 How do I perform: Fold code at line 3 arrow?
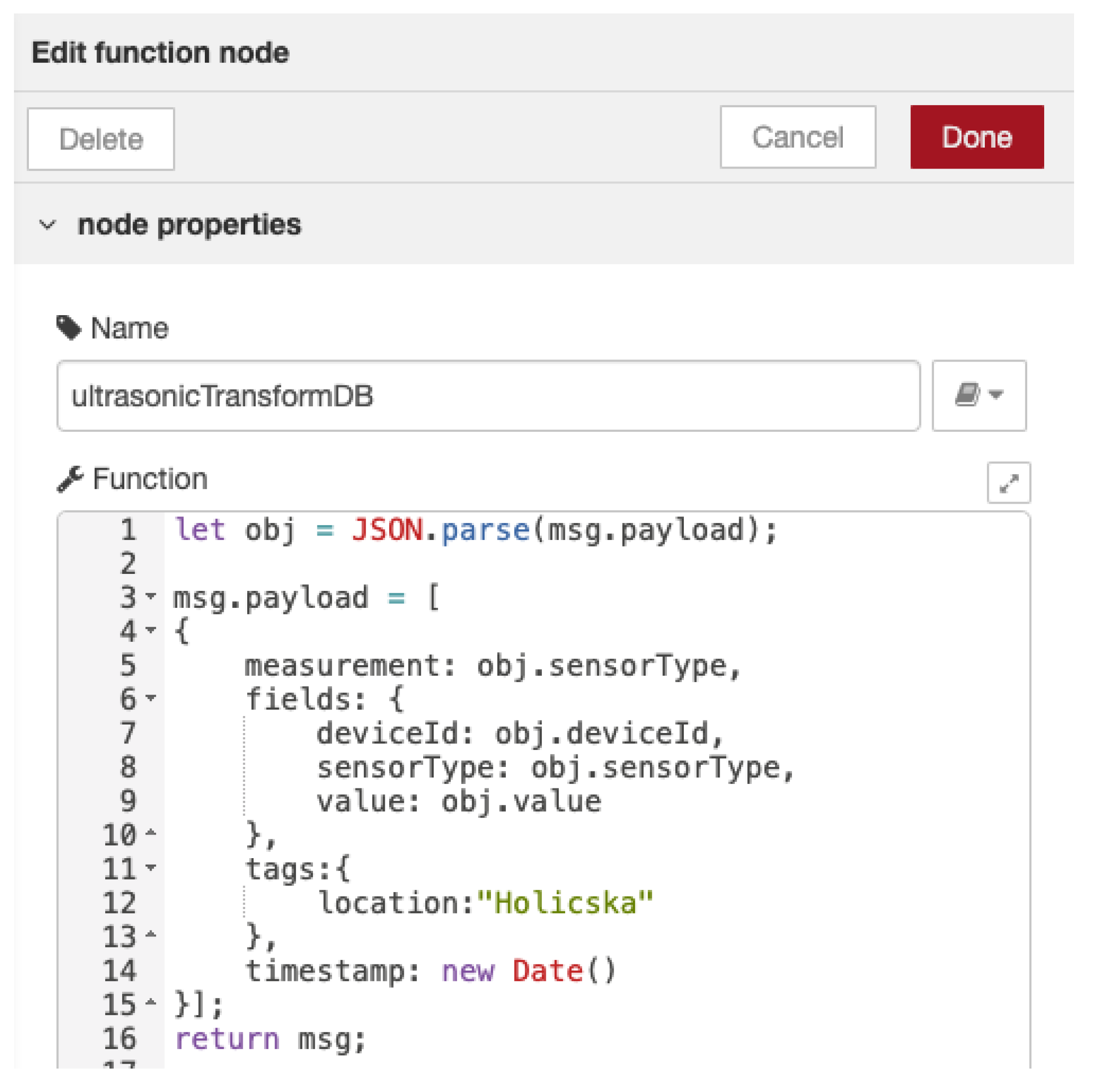[151, 596]
